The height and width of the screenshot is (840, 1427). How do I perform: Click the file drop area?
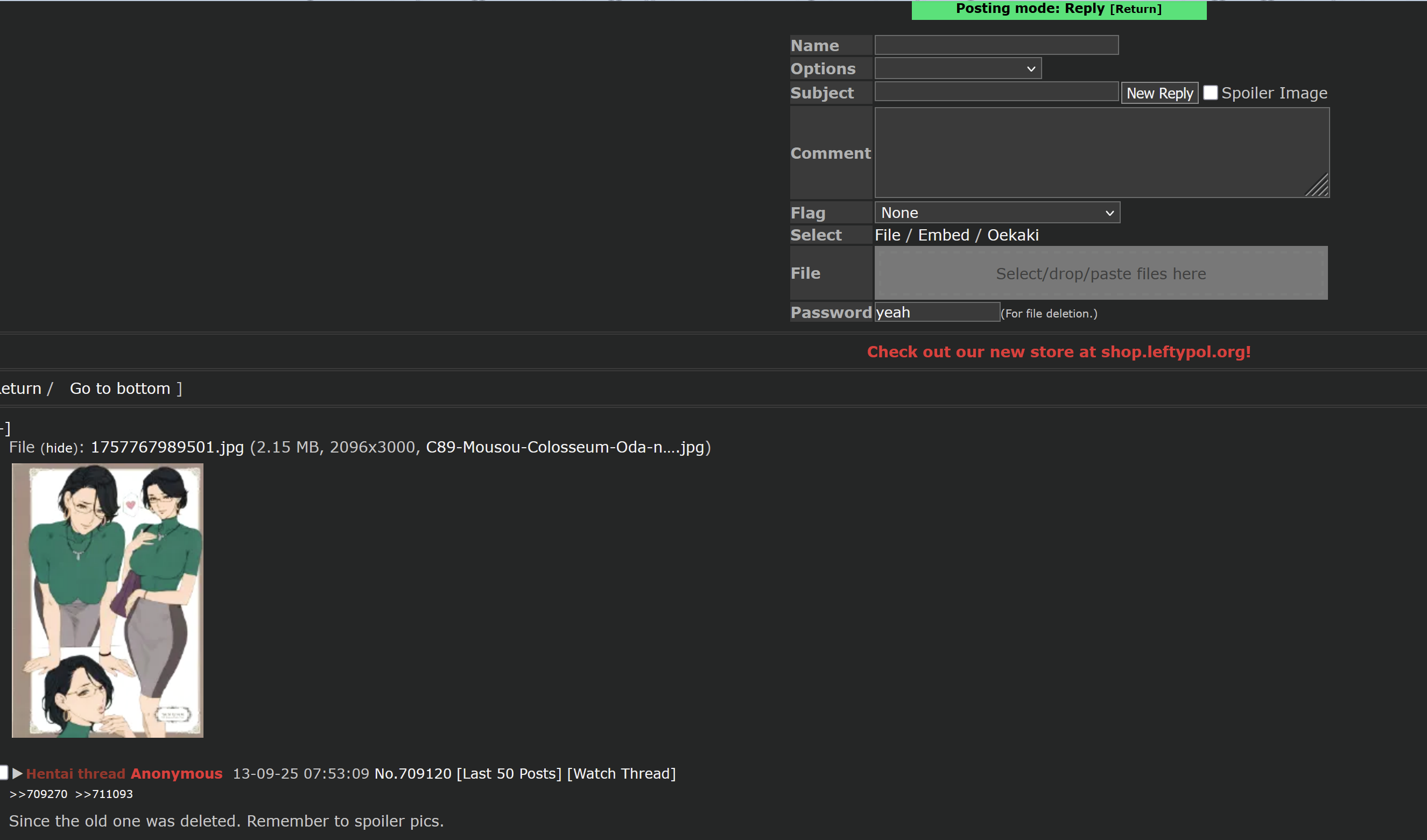coord(1100,273)
